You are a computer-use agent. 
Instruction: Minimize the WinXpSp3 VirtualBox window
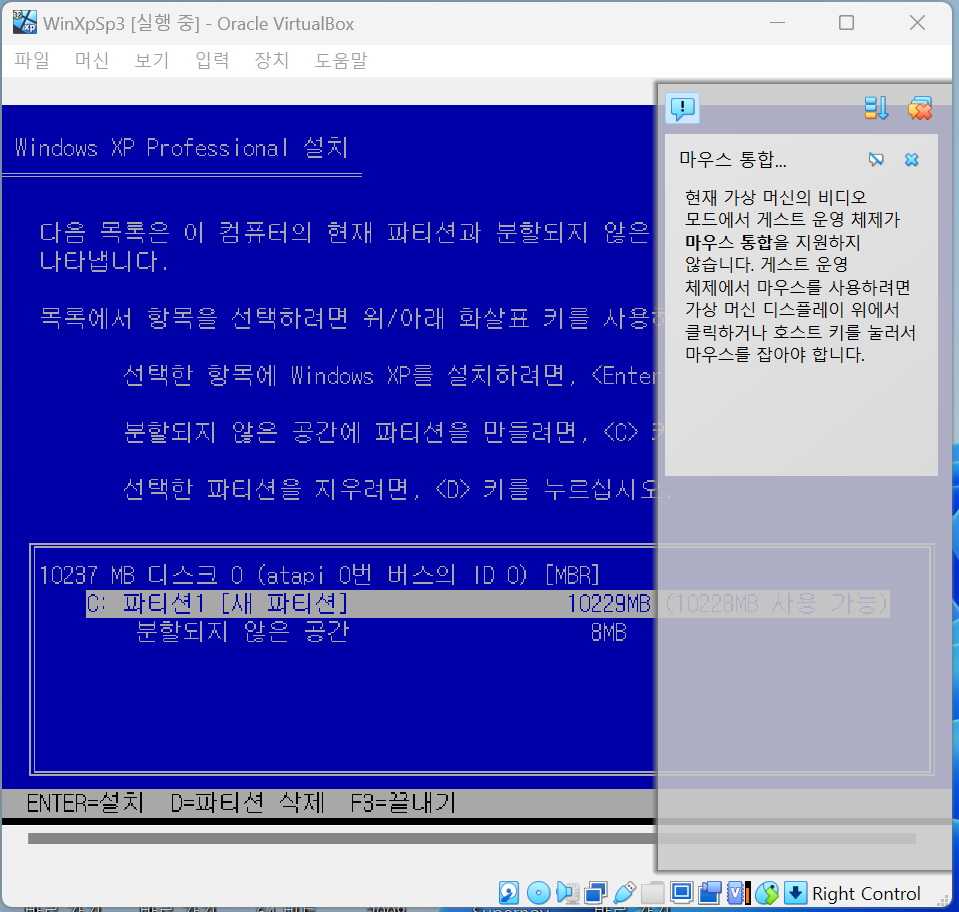pos(777,23)
